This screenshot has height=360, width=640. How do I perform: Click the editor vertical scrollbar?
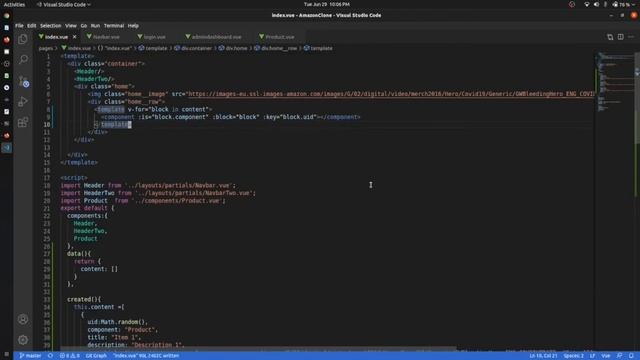click(637, 98)
